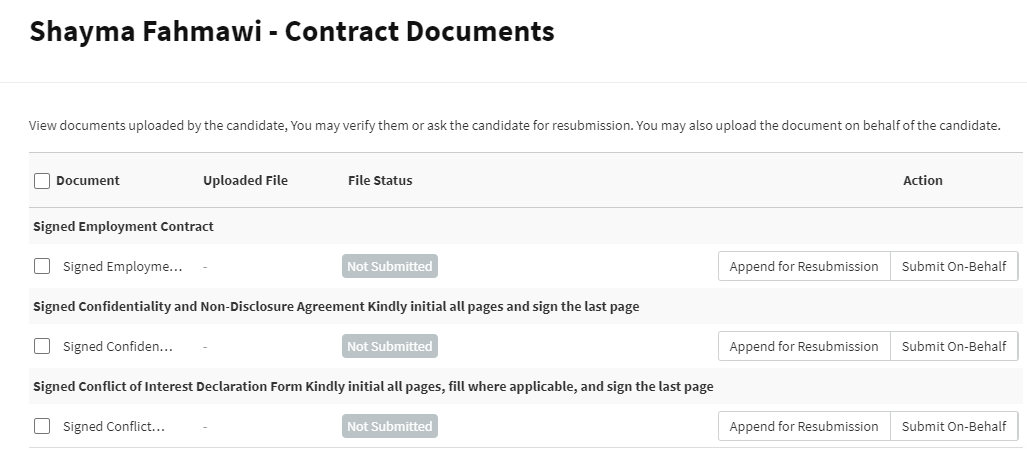Open the 'Signed Conflict...' document entry
The image size is (1027, 449).
point(114,426)
